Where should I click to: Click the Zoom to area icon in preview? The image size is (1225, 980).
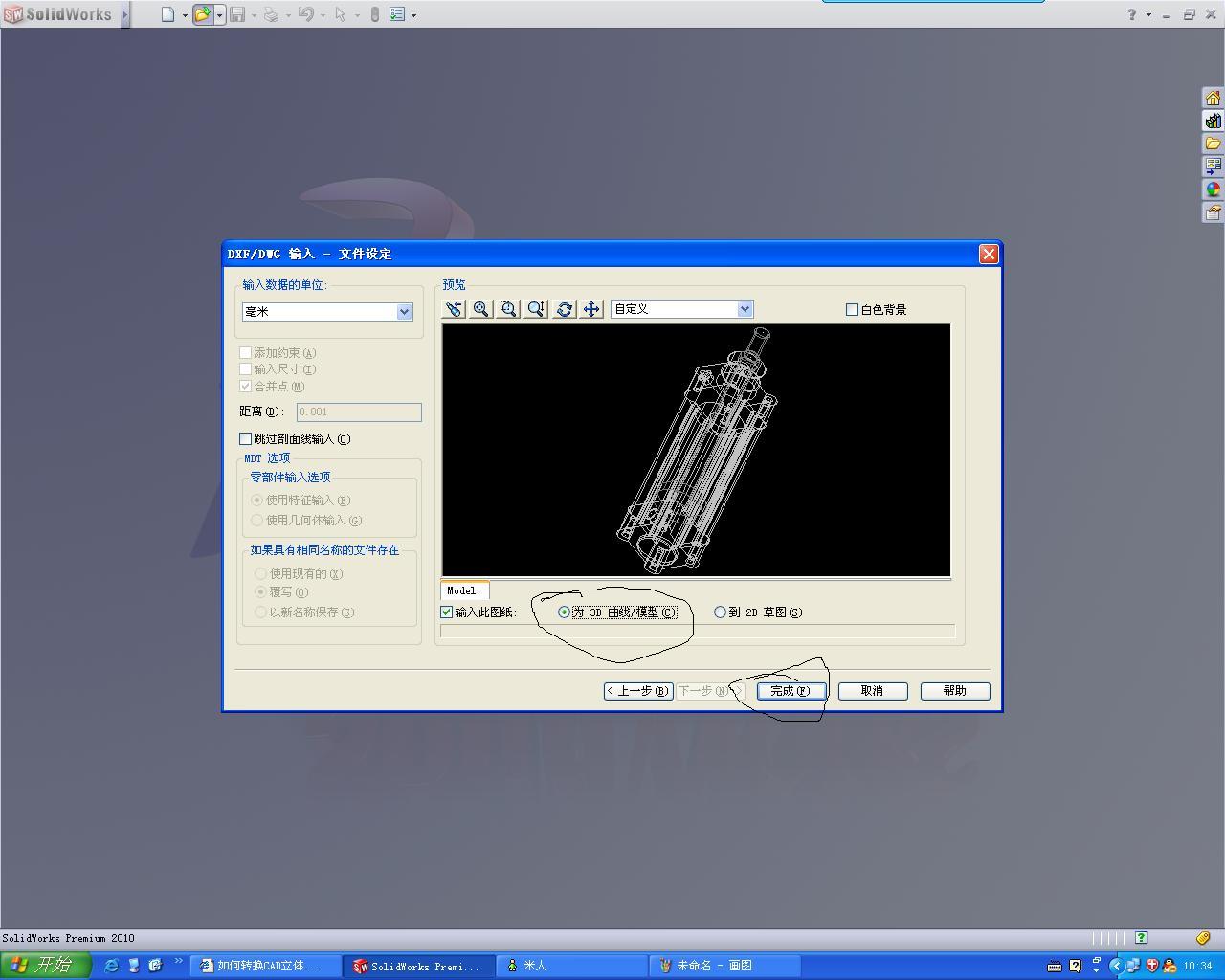(508, 309)
